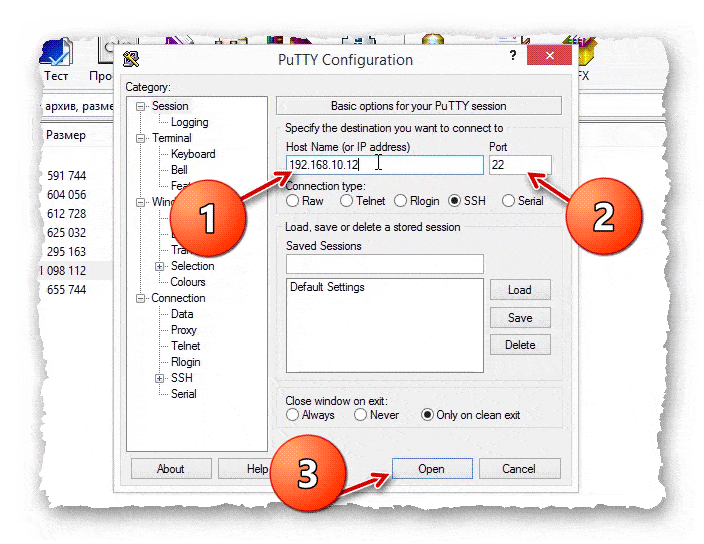
Task: Open Rlogin settings under Connection
Action: 185,362
